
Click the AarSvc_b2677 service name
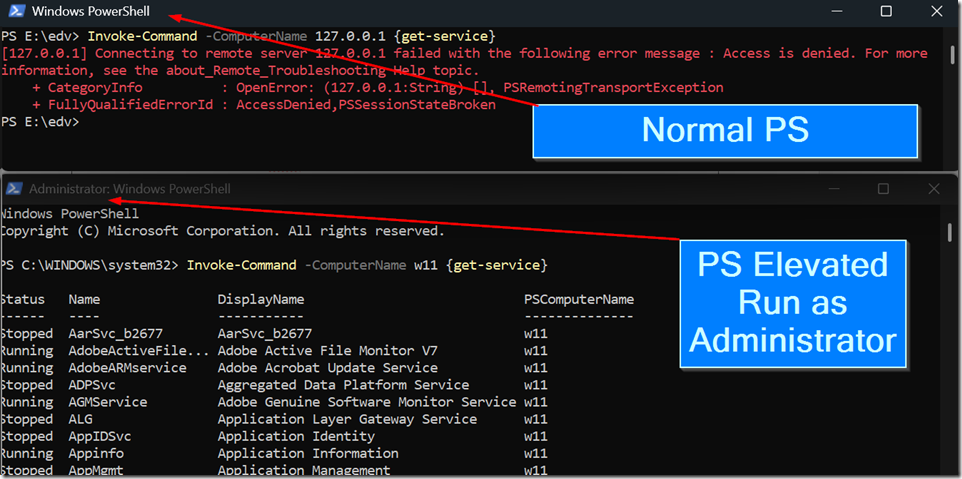click(x=115, y=334)
